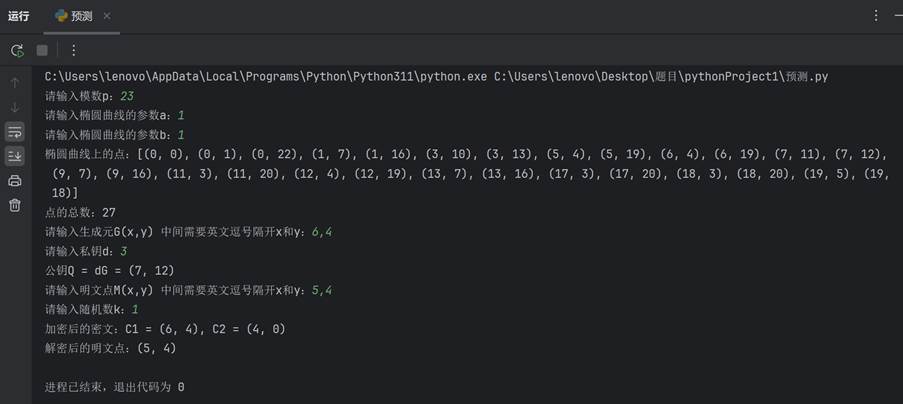Open the python.exe path link
The width and height of the screenshot is (903, 404).
[x=266, y=77]
